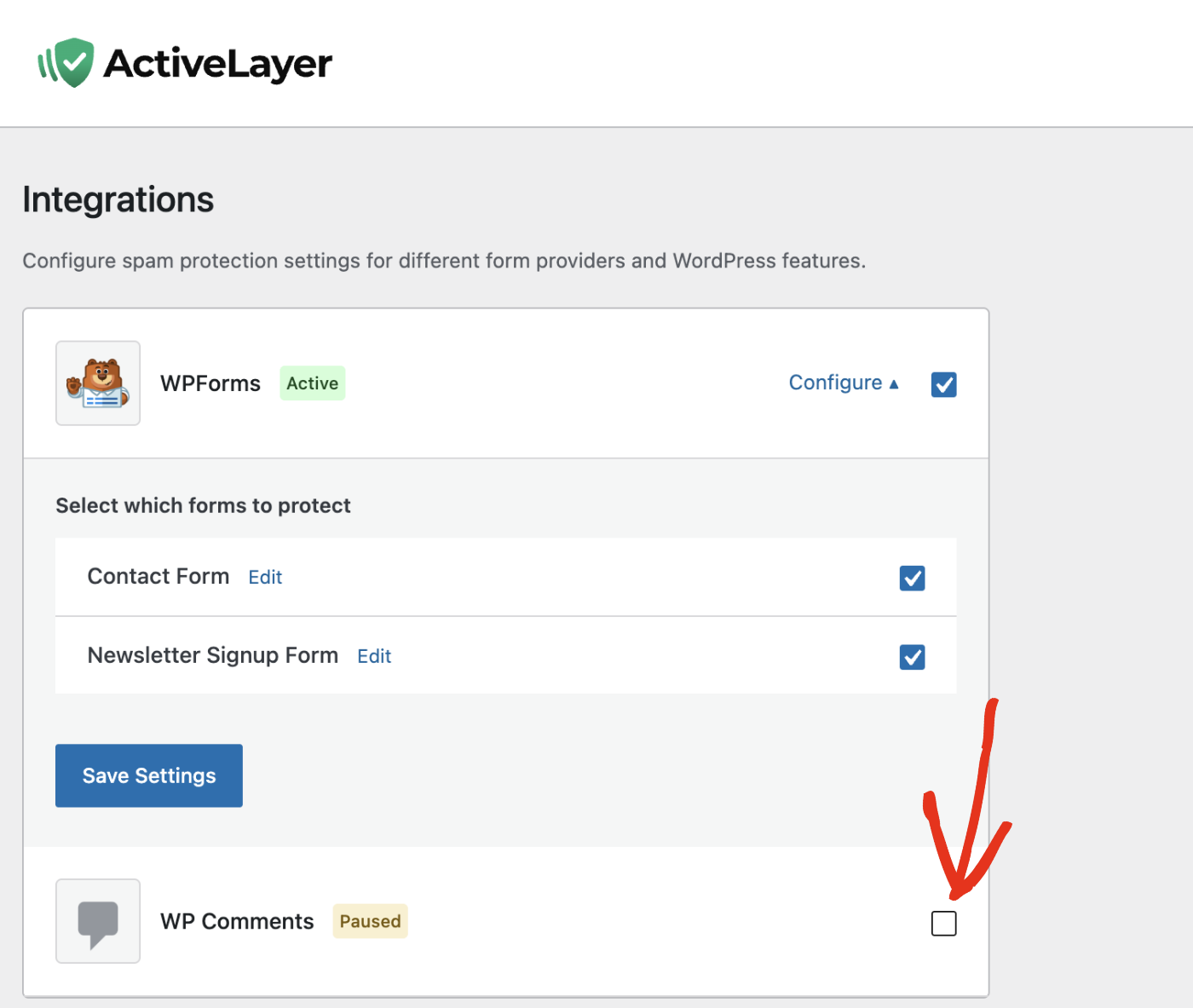Click the Active status badge
The width and height of the screenshot is (1193, 1008).
point(313,383)
